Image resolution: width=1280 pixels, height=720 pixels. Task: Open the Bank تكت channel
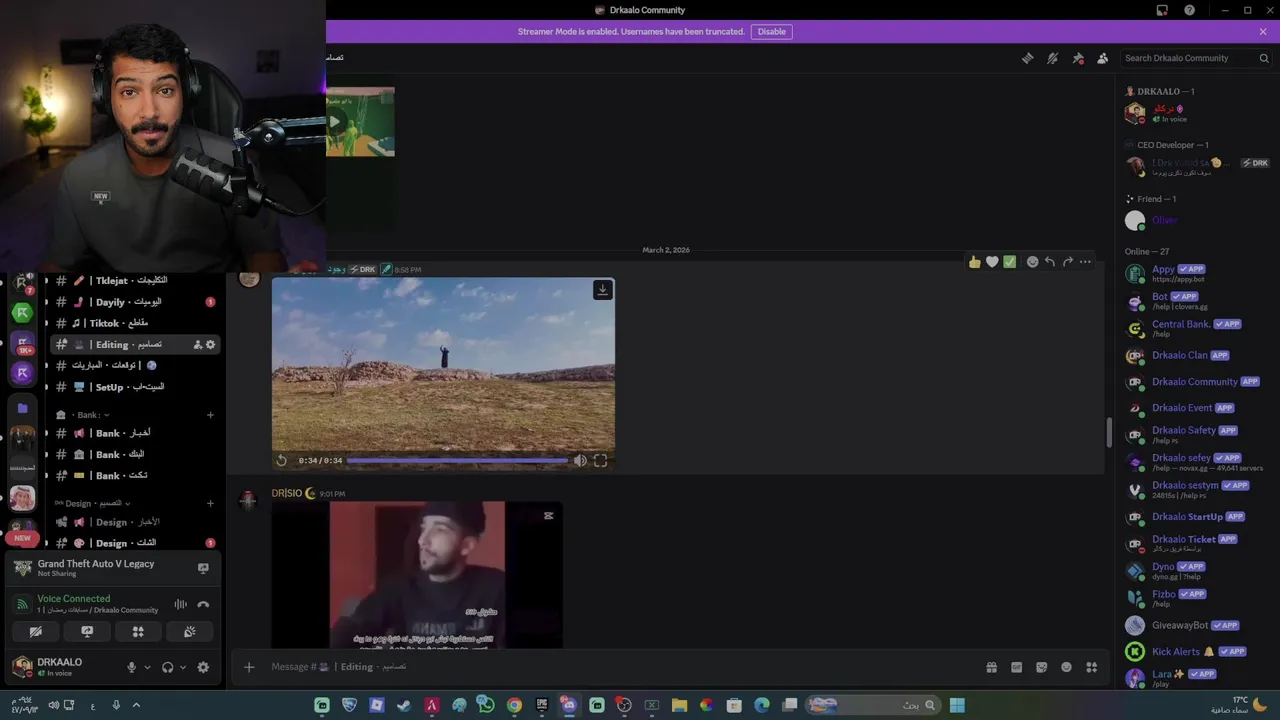pyautogui.click(x=135, y=475)
